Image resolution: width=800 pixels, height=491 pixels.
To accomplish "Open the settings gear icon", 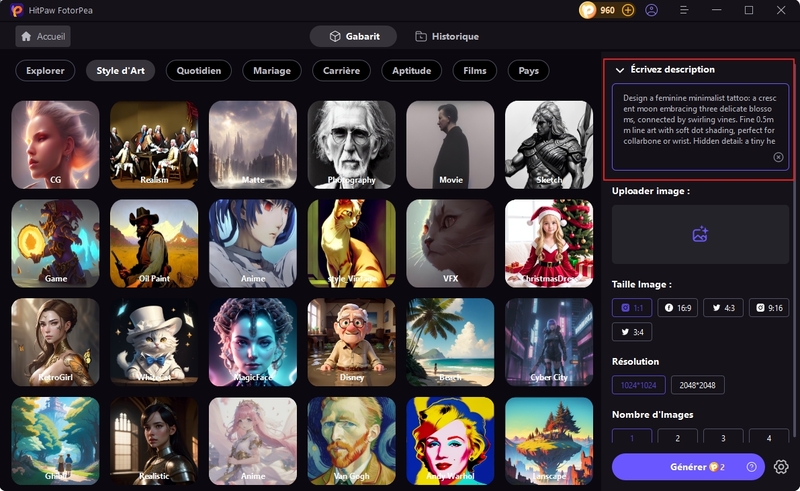I will tap(781, 467).
